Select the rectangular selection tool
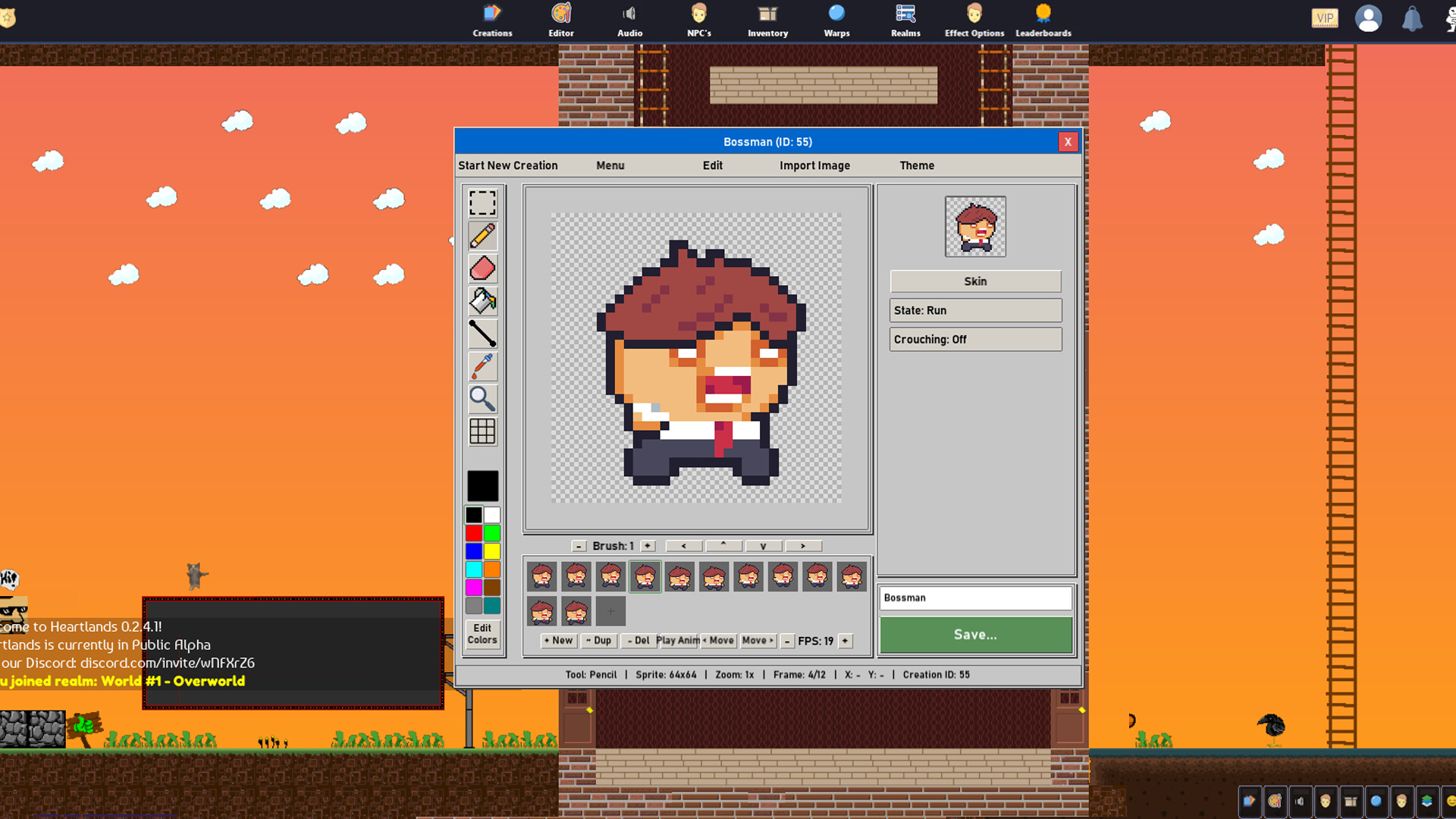The width and height of the screenshot is (1456, 819). click(482, 203)
